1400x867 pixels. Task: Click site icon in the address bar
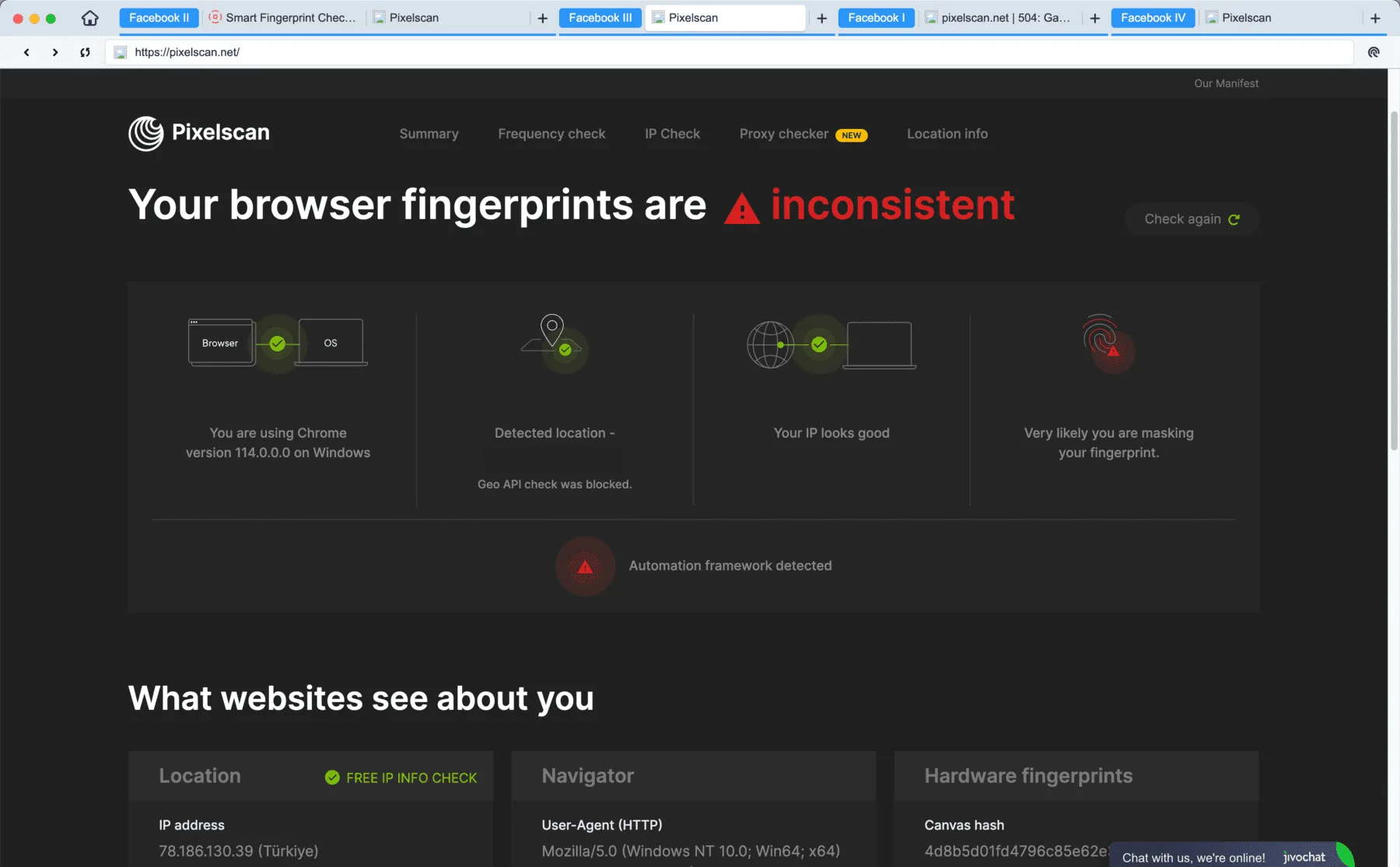click(x=121, y=52)
